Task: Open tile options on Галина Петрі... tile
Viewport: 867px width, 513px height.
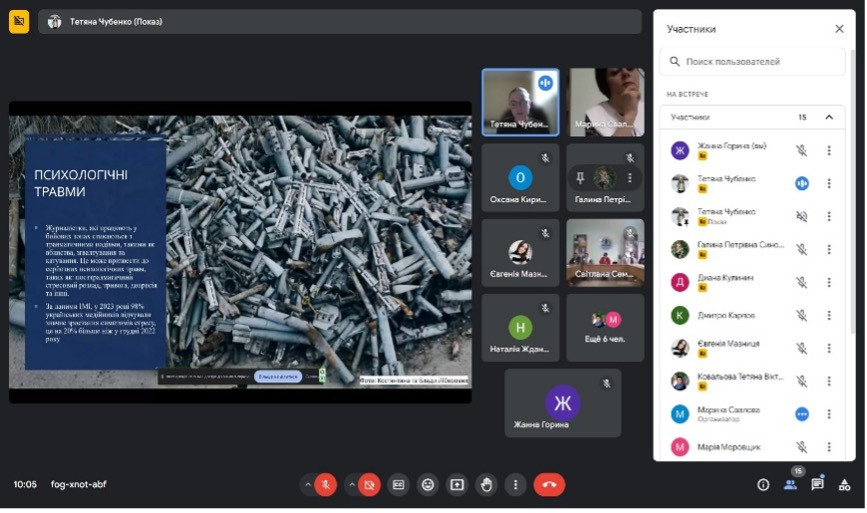Action: tap(629, 177)
